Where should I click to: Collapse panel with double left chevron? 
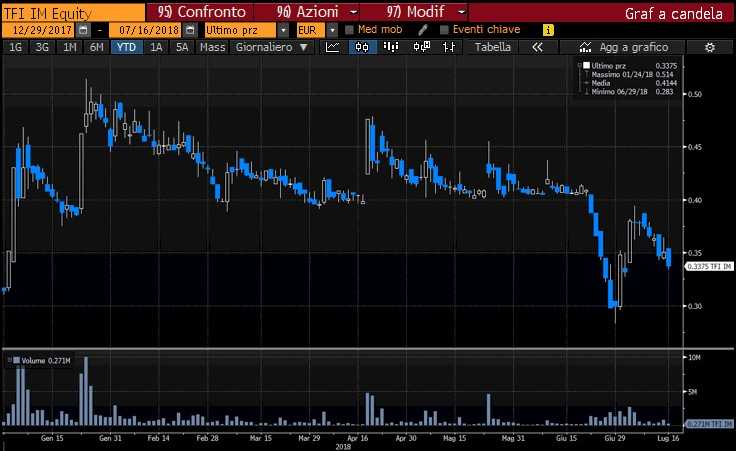537,47
